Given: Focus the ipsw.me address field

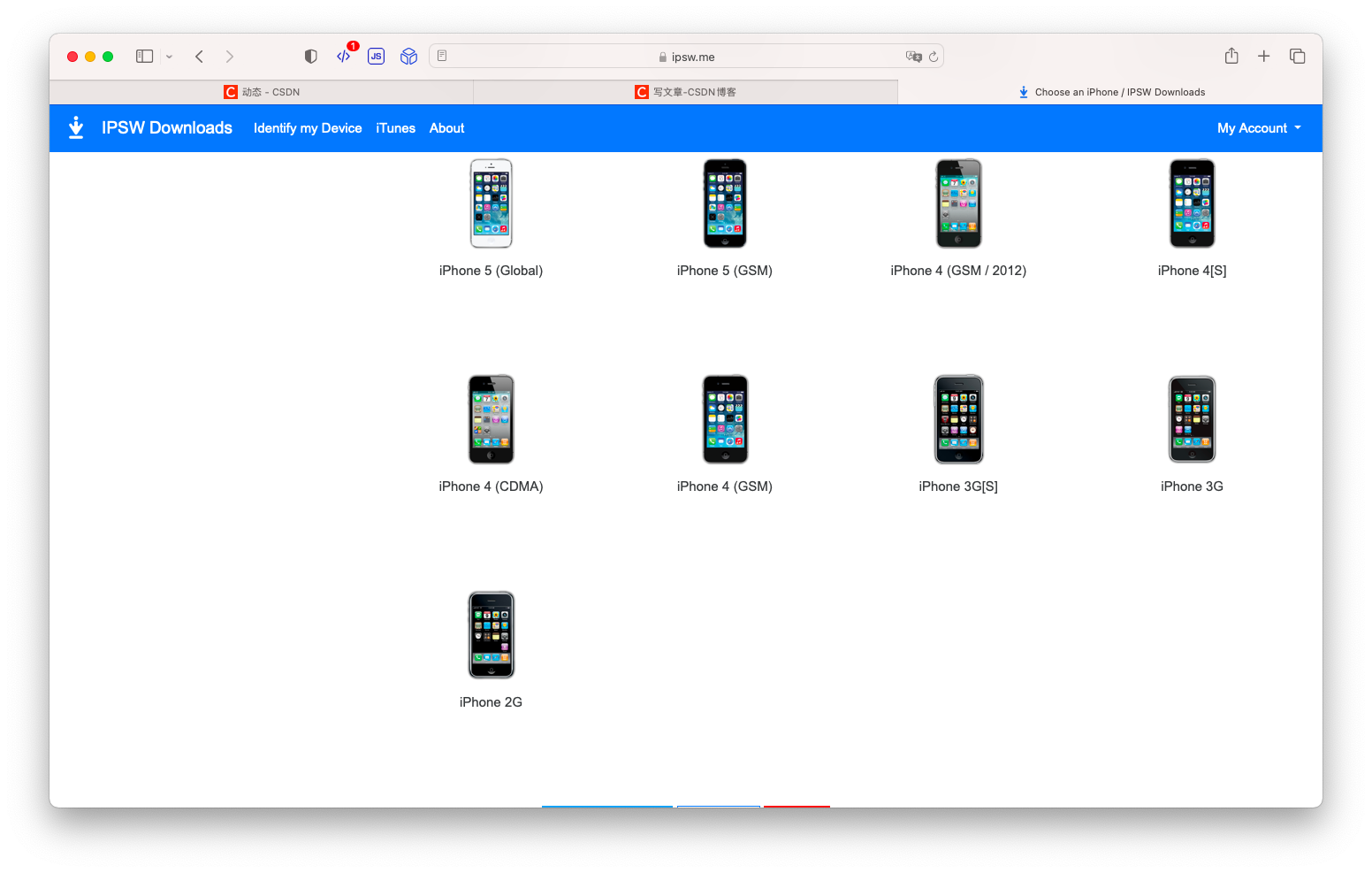Looking at the screenshot, I should (x=686, y=57).
